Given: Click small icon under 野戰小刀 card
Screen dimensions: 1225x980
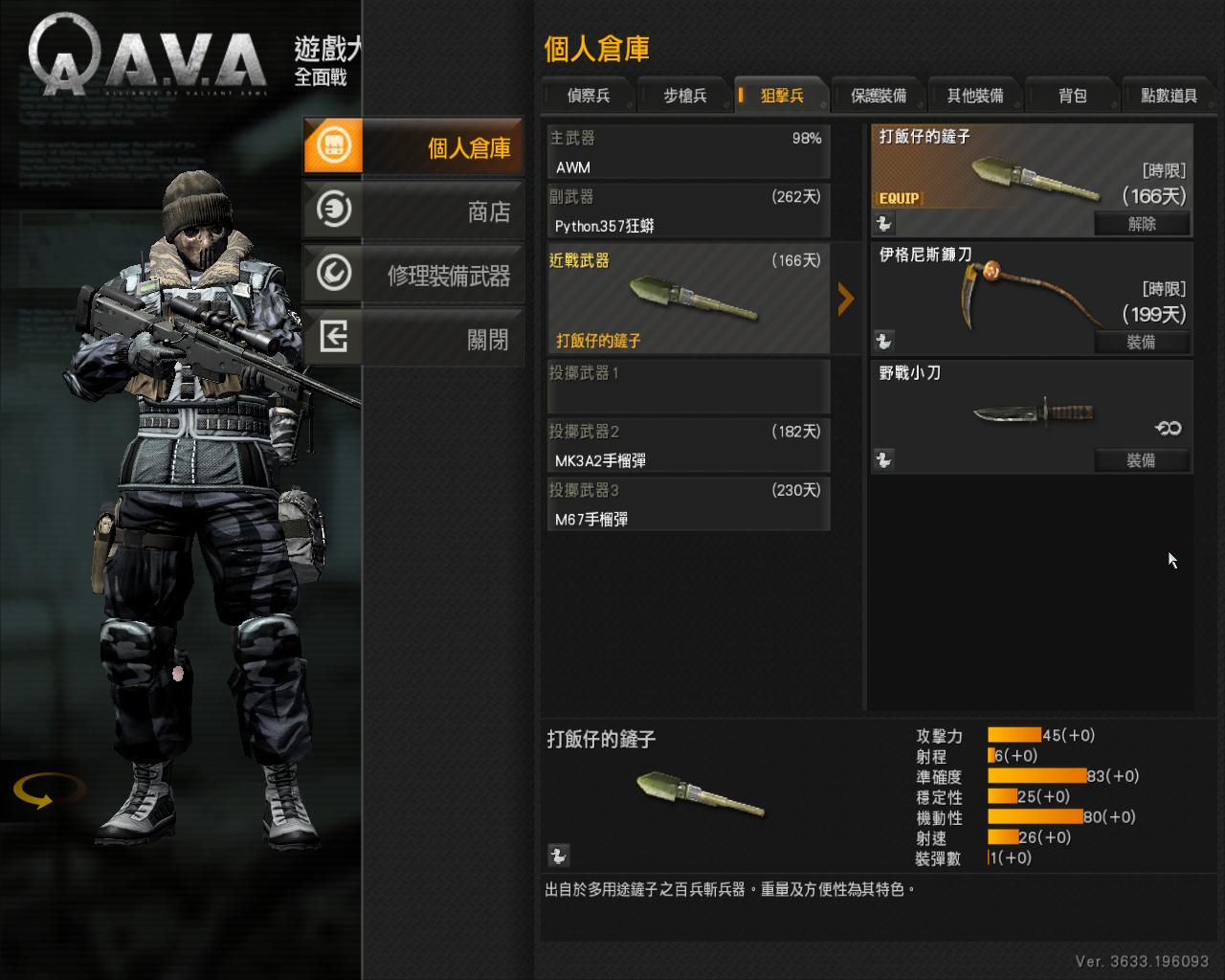Looking at the screenshot, I should pyautogui.click(x=883, y=460).
